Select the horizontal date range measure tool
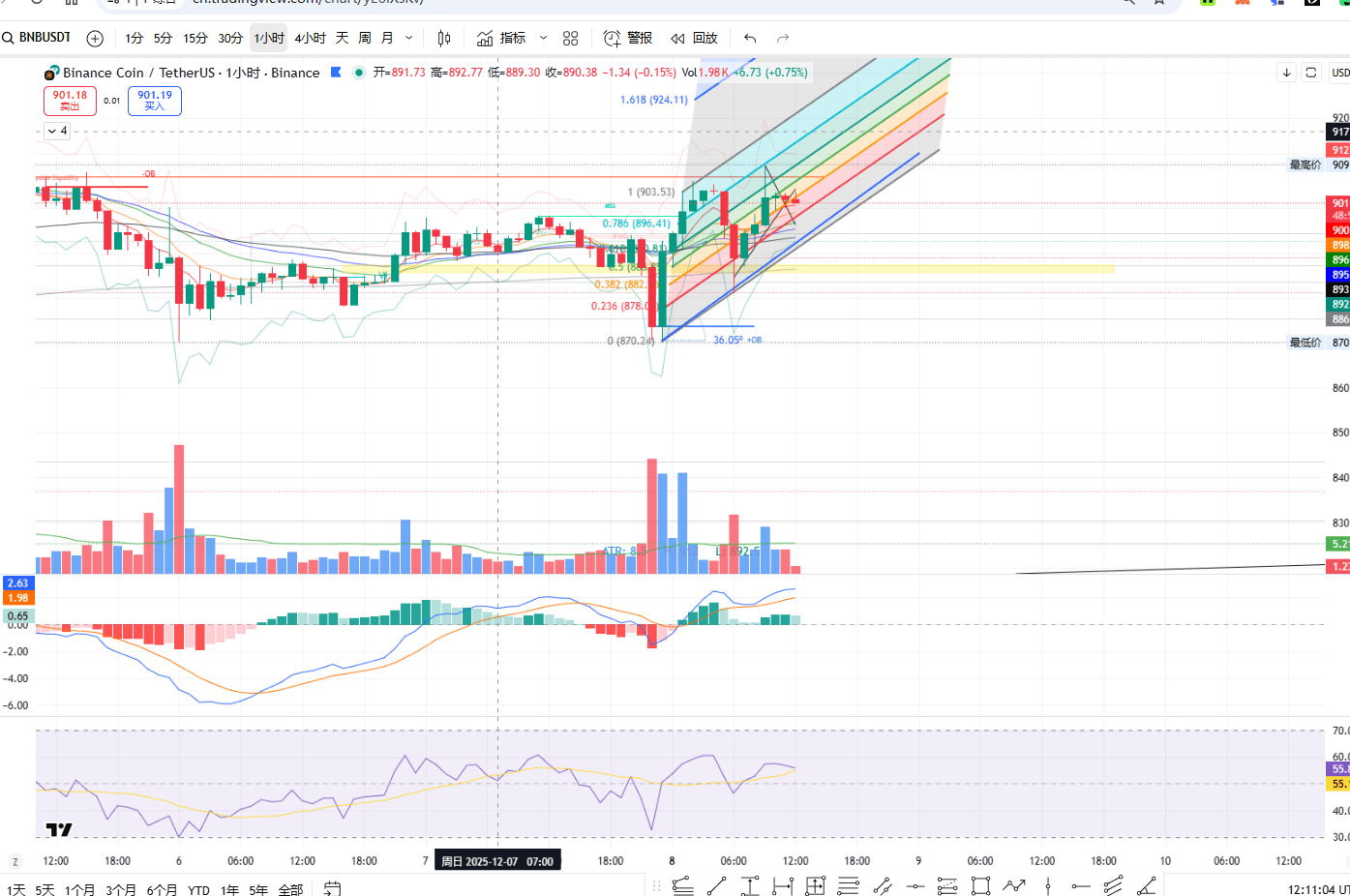 coord(782,885)
